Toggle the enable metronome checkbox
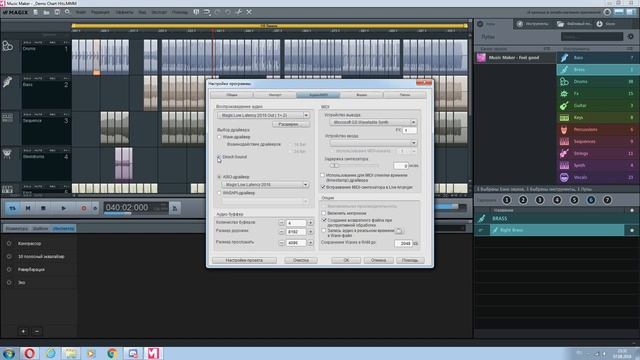Screen dimensions: 640x360 tap(324, 213)
